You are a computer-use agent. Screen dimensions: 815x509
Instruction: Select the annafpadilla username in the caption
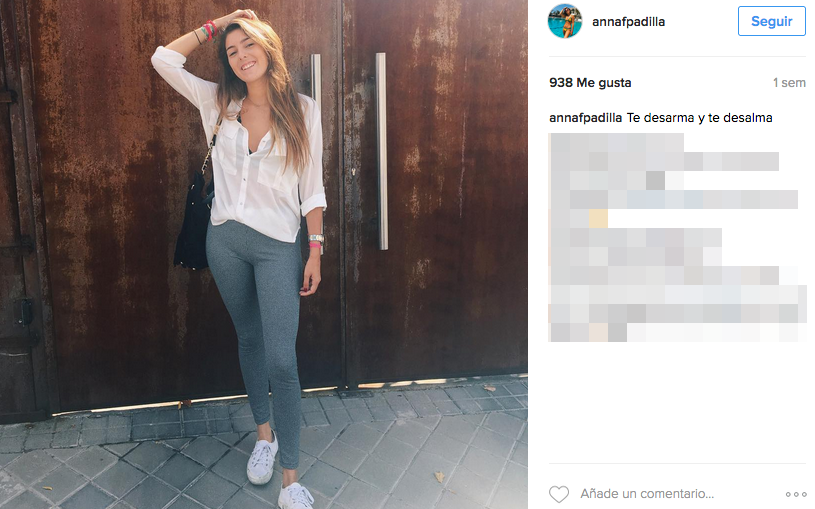coord(585,118)
